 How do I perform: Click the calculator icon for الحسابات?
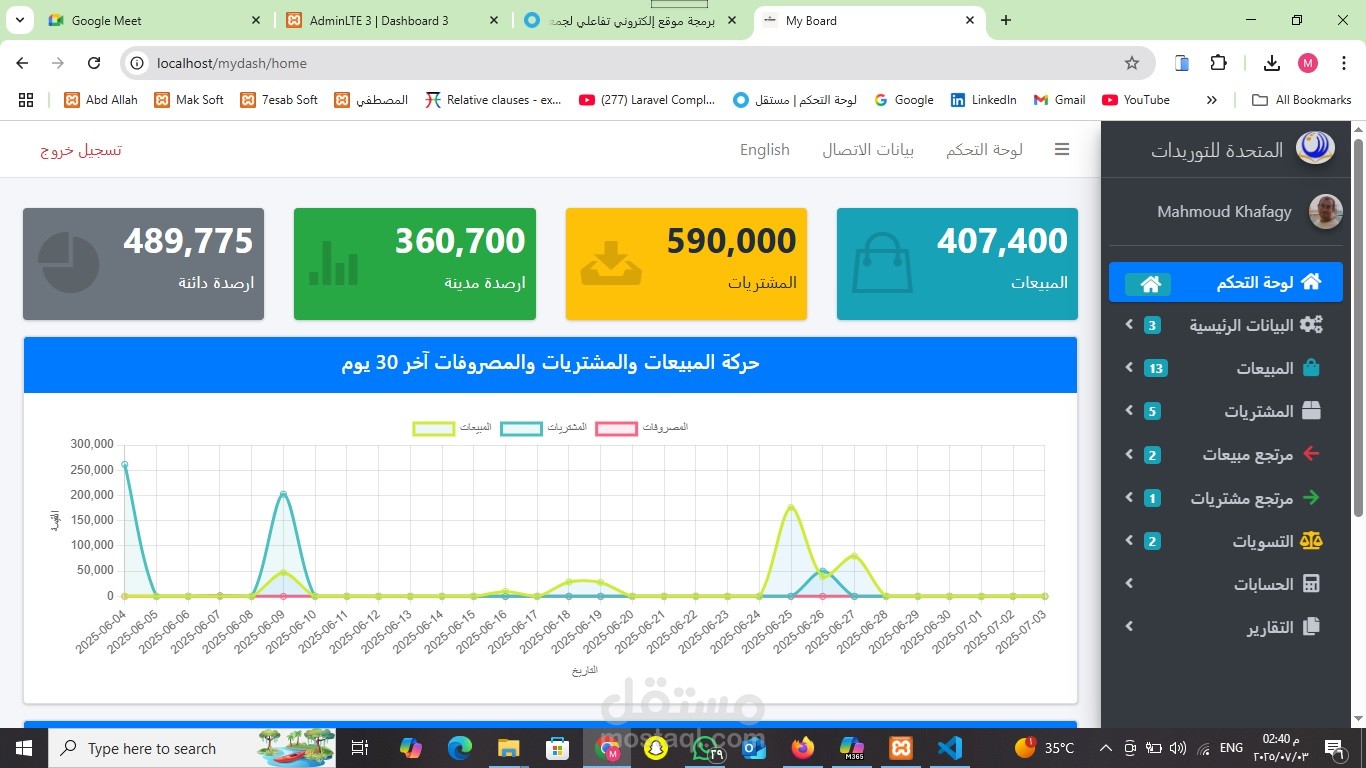tap(1311, 583)
